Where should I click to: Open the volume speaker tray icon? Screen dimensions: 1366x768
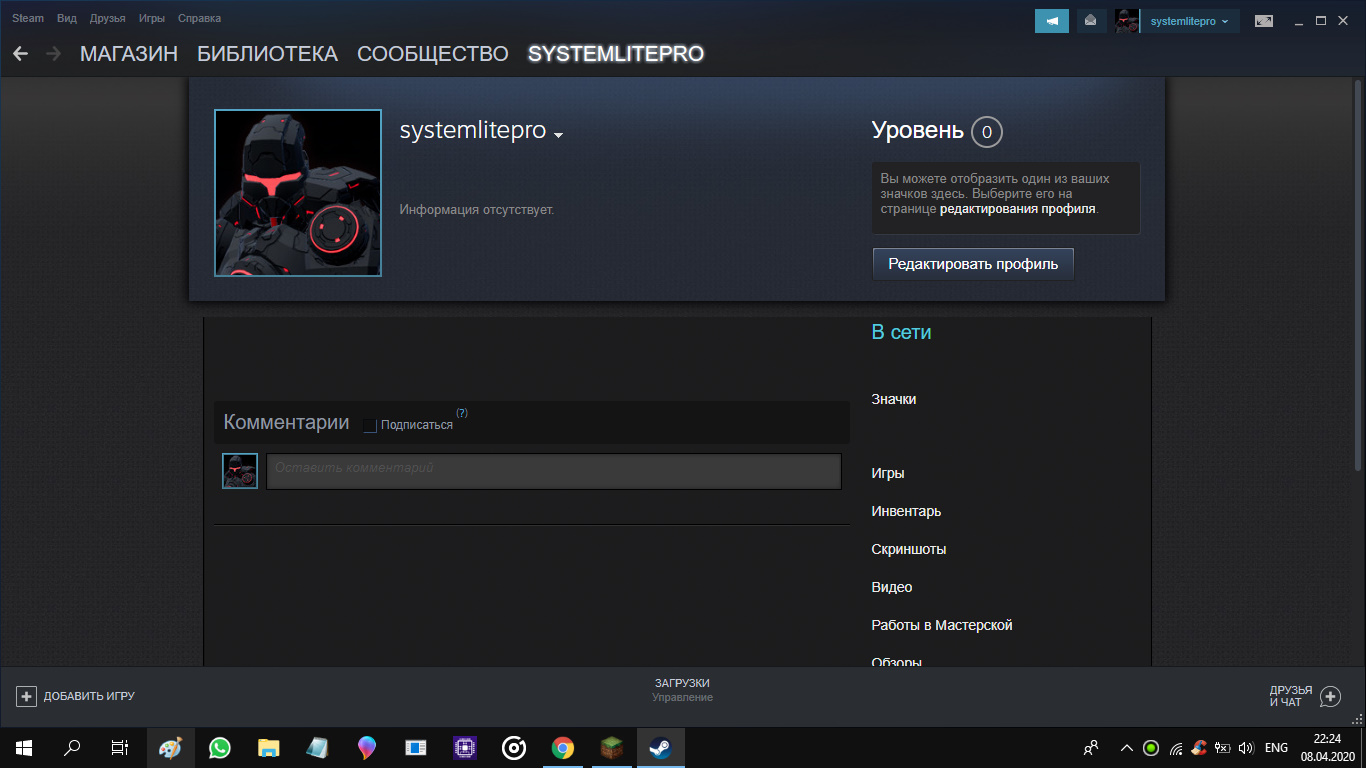(x=1246, y=747)
